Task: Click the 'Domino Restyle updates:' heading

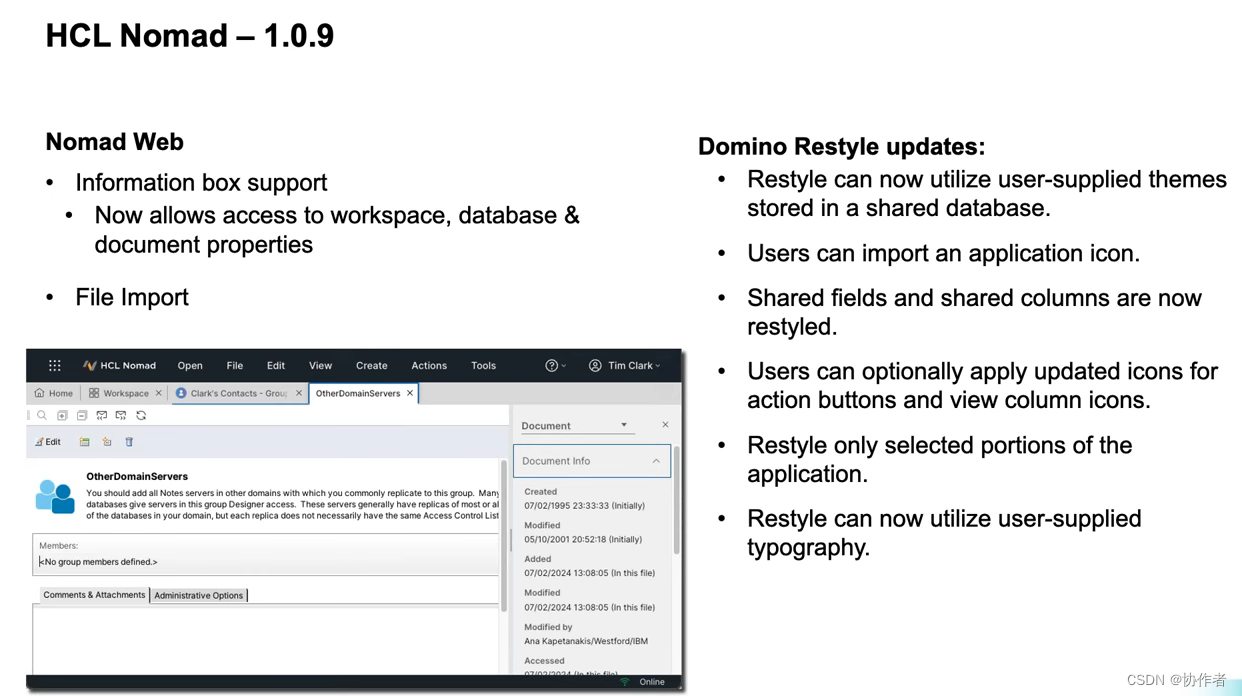Action: (841, 146)
